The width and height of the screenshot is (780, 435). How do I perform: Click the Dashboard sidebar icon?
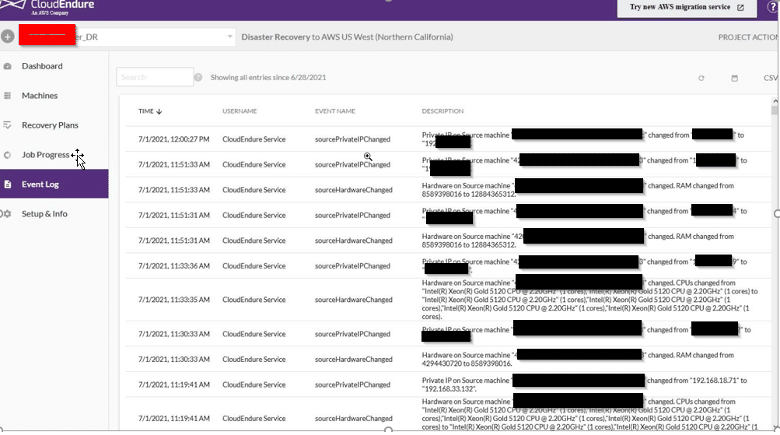pyautogui.click(x=7, y=66)
